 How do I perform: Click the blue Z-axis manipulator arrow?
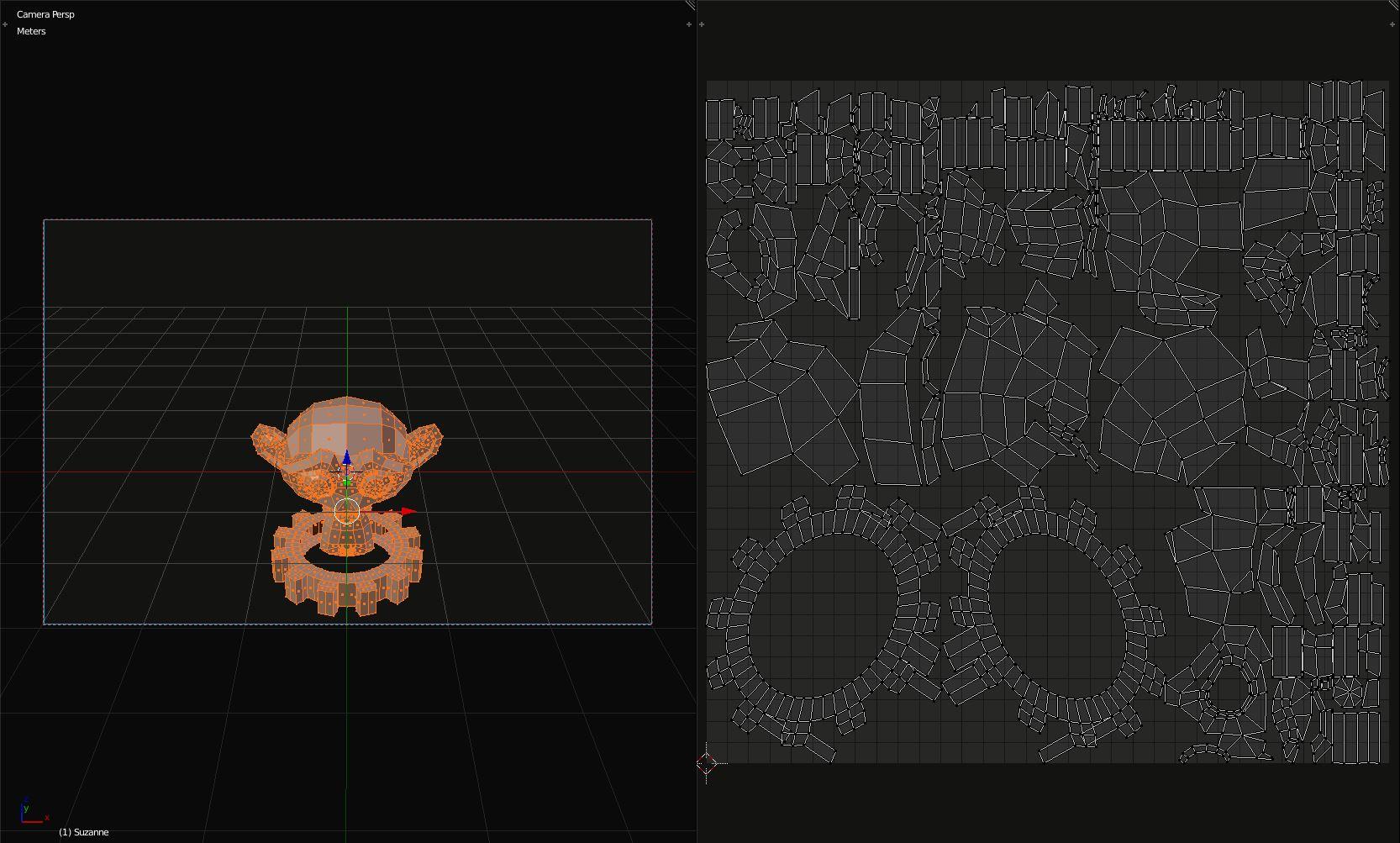(x=347, y=458)
